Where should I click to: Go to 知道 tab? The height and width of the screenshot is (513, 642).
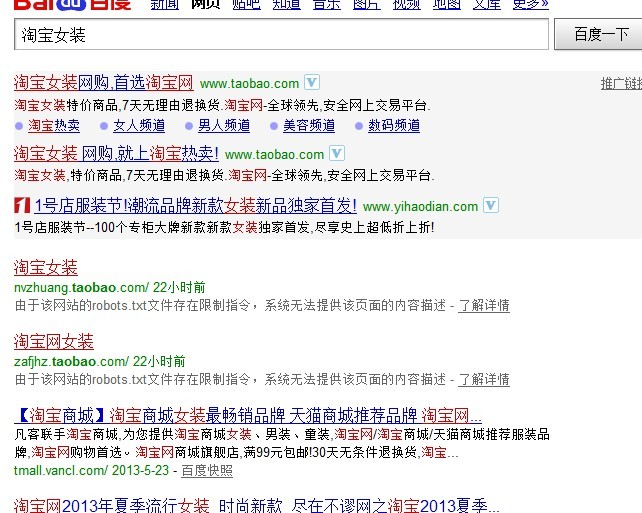(x=286, y=4)
